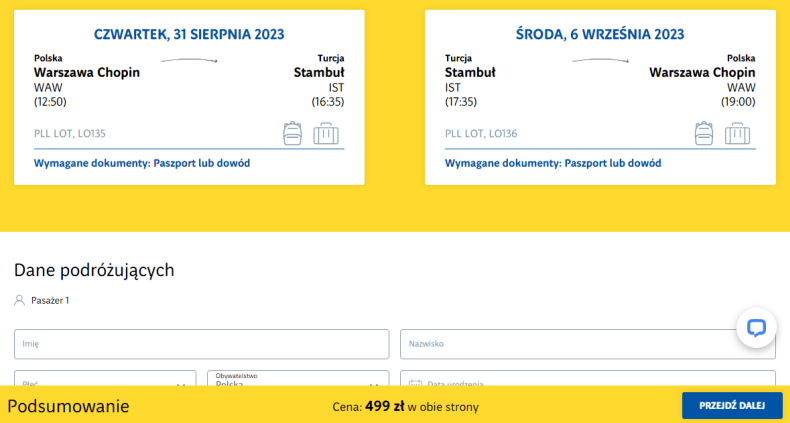Click the arrow on the Stambuł–Warszawa route
This screenshot has height=423, width=790.
tap(600, 61)
